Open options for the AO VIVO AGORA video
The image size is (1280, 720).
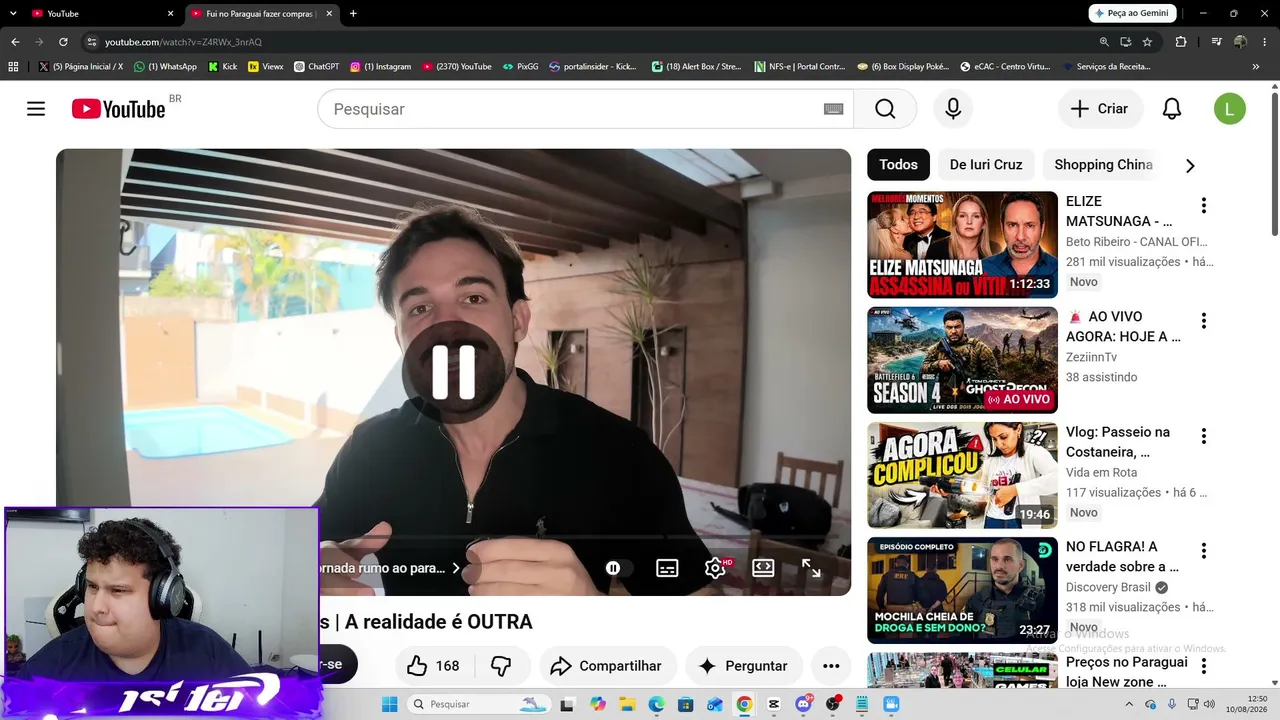(1204, 321)
